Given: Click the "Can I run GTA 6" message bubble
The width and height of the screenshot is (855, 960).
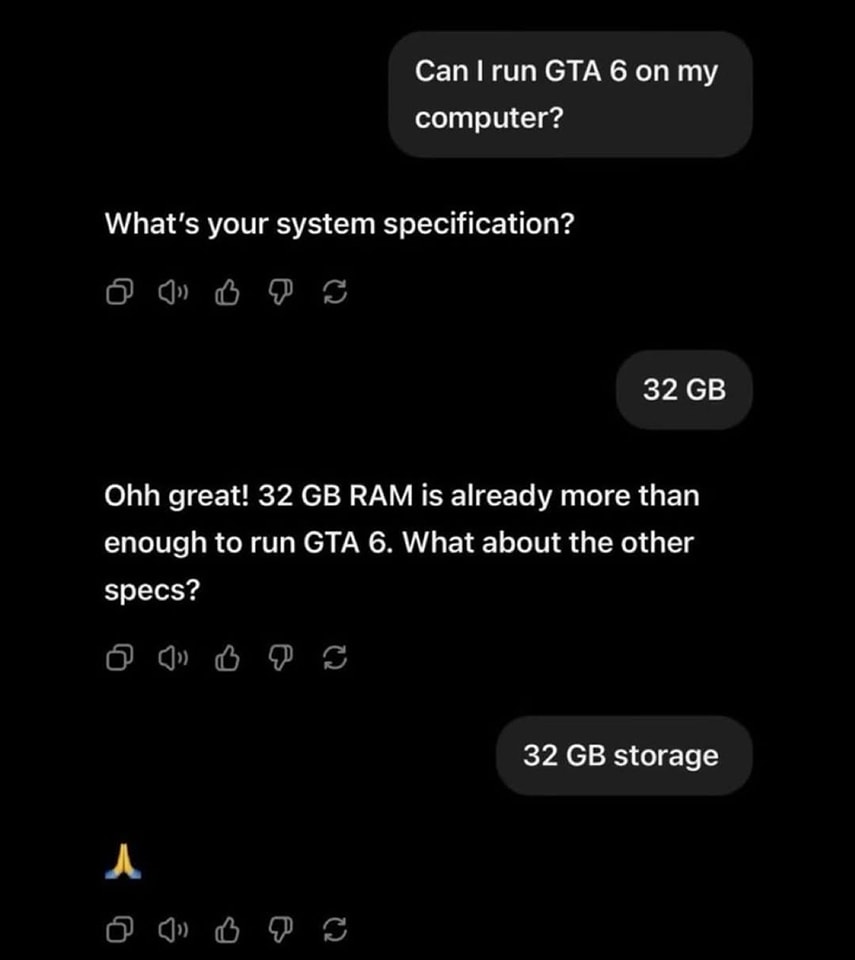Looking at the screenshot, I should pyautogui.click(x=569, y=95).
